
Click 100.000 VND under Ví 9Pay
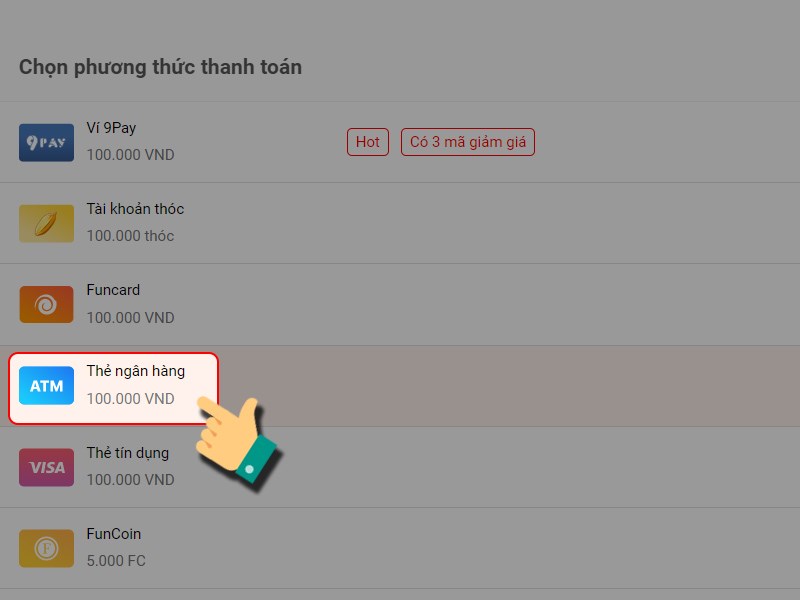tap(131, 155)
